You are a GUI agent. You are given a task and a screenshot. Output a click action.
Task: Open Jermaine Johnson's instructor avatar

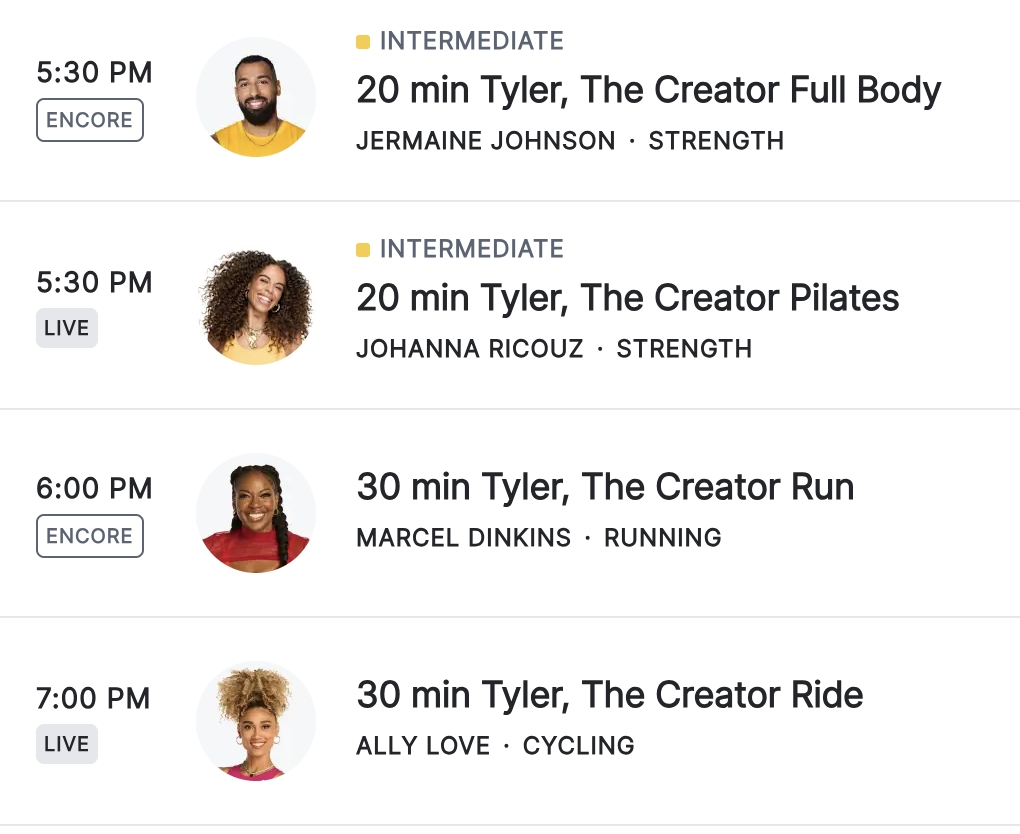[x=256, y=98]
